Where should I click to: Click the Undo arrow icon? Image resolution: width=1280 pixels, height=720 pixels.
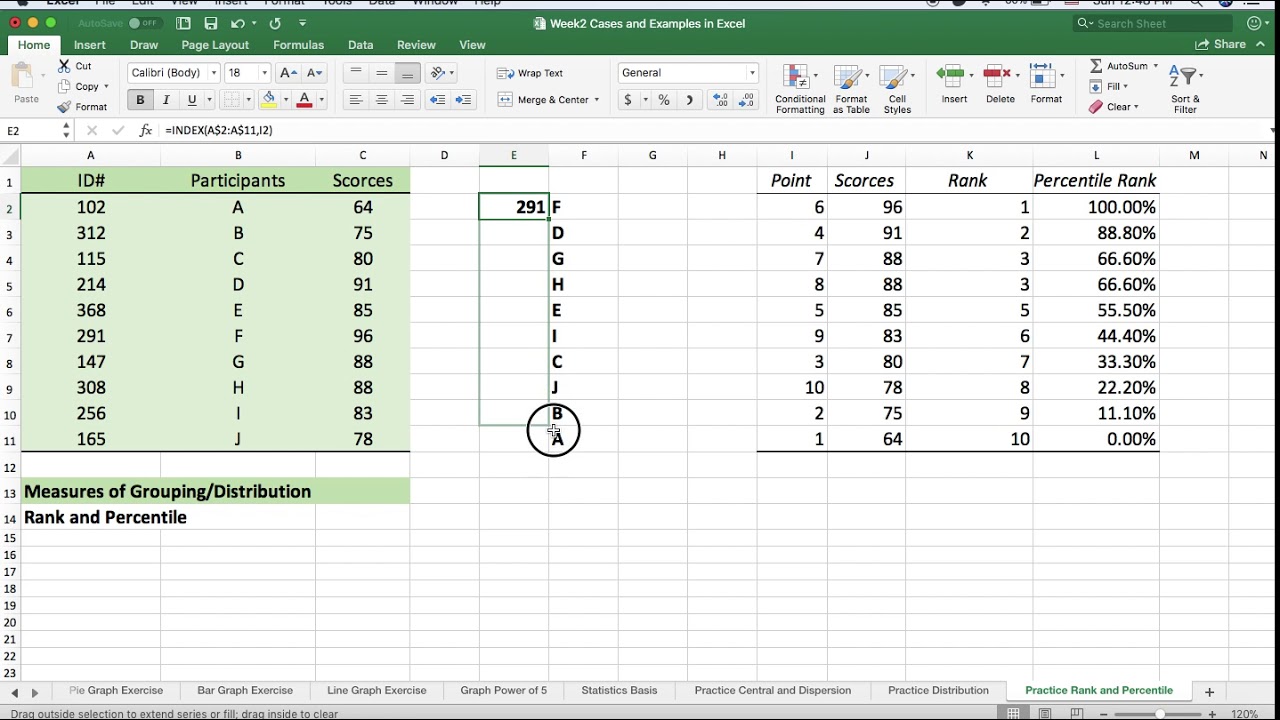237,23
